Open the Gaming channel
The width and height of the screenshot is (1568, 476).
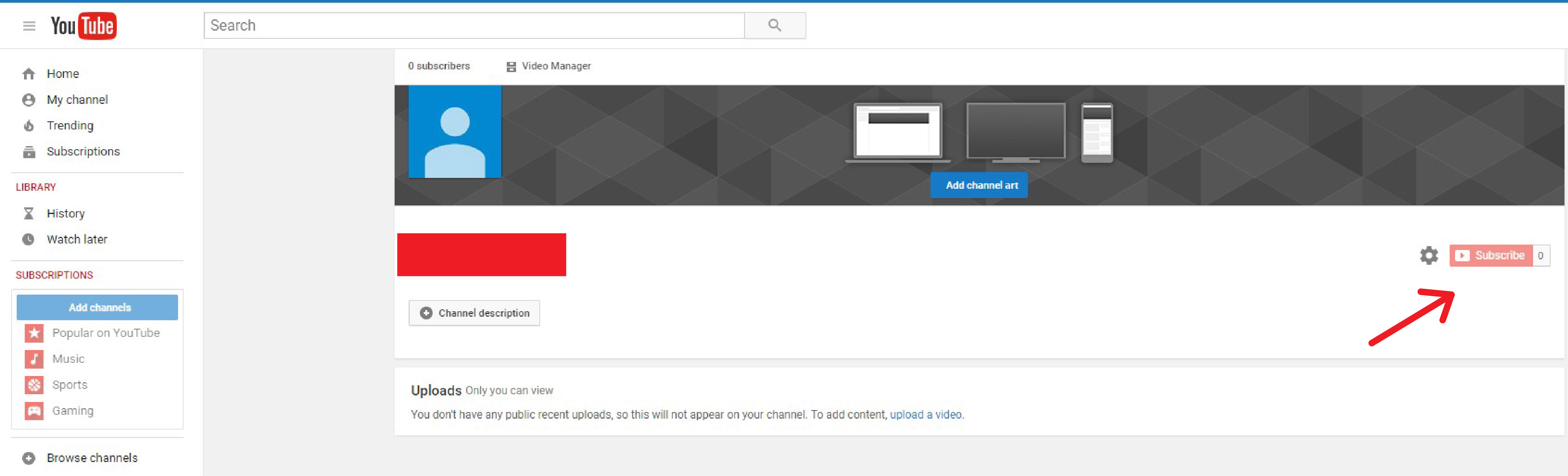pos(73,411)
